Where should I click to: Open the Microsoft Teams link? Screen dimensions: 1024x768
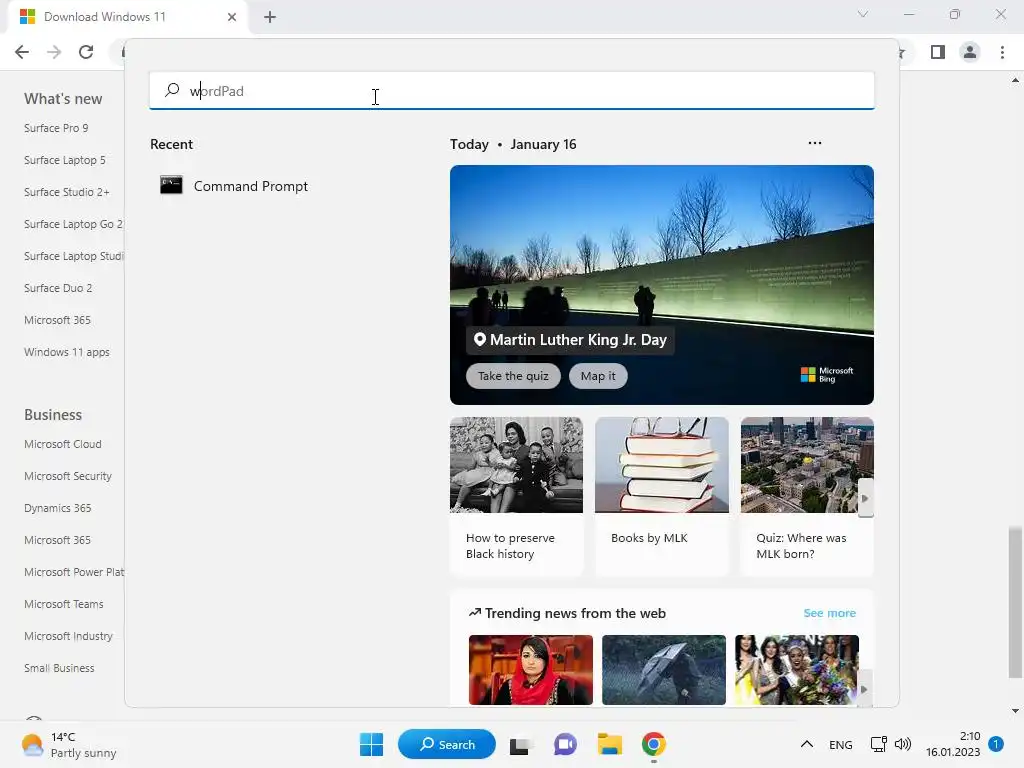pos(64,604)
